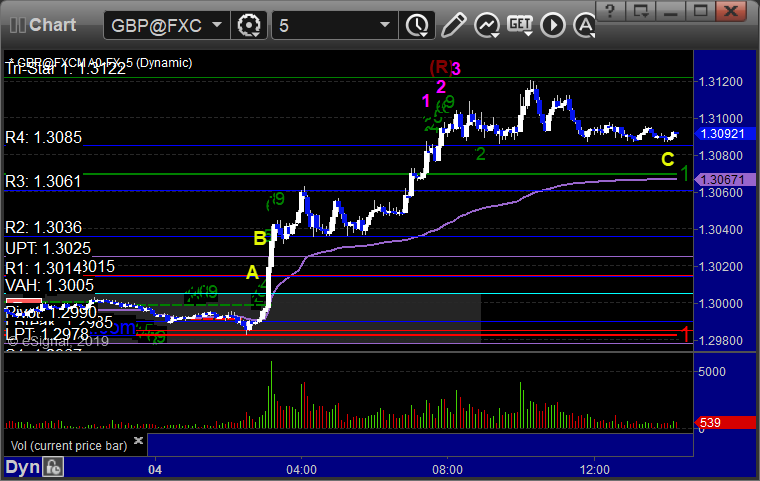Click the 1.30400 price axis label

tap(720, 229)
